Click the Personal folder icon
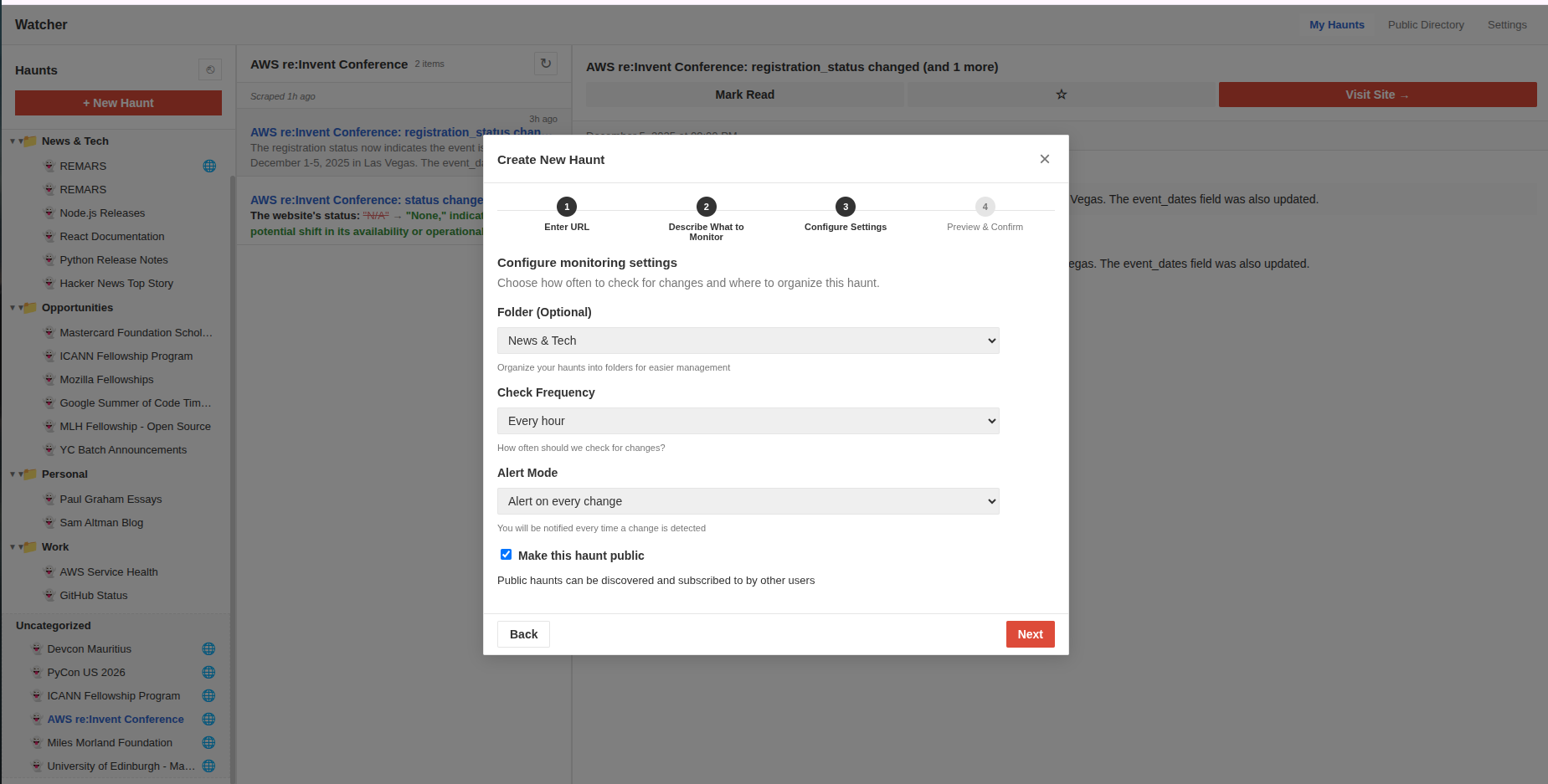Screen dimensions: 1548x784 (x=30, y=474)
